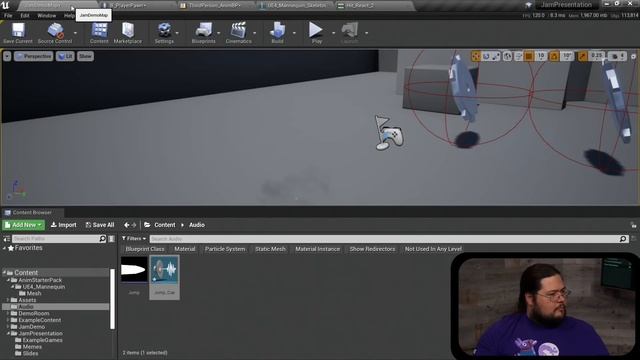640x360 pixels.
Task: Select the ExampleContent folder
Action: point(40,320)
